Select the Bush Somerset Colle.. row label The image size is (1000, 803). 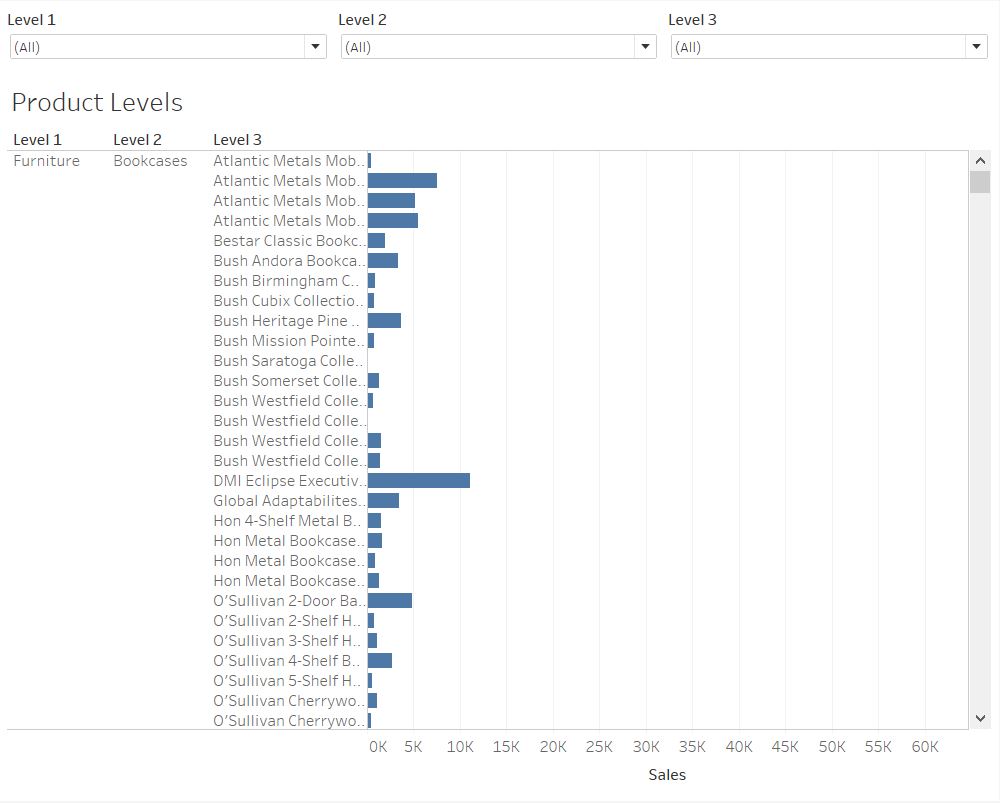[290, 381]
